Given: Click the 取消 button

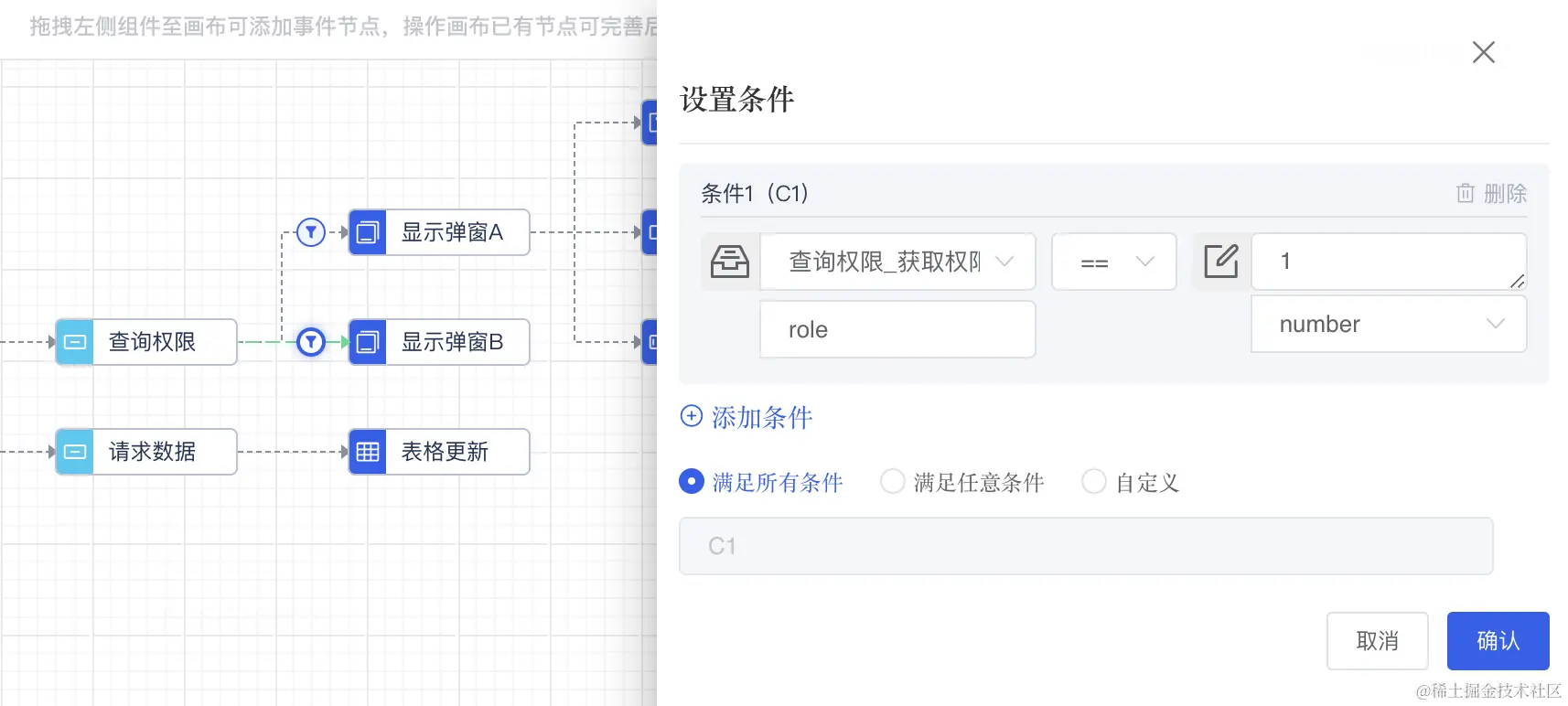Looking at the screenshot, I should pos(1378,641).
